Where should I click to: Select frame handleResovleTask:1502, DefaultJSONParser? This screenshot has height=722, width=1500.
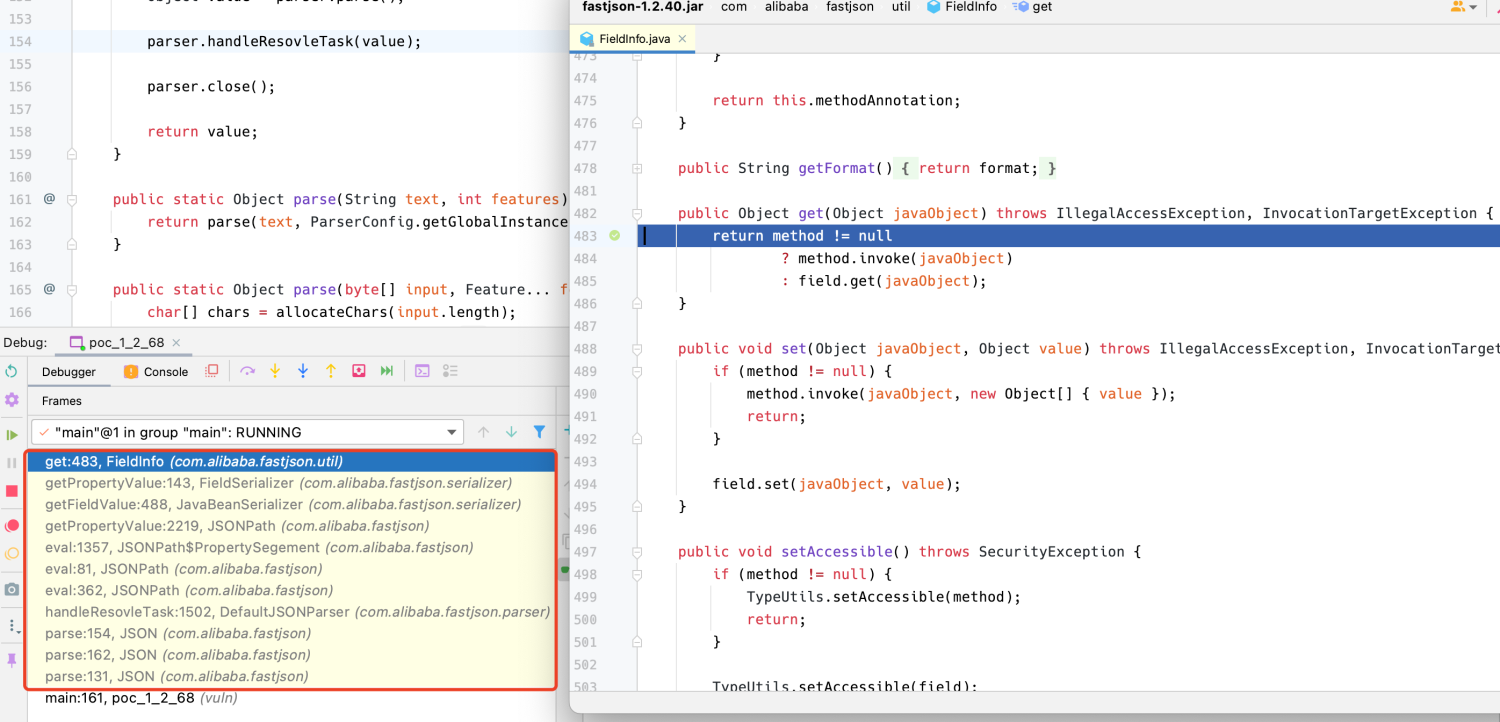point(290,612)
